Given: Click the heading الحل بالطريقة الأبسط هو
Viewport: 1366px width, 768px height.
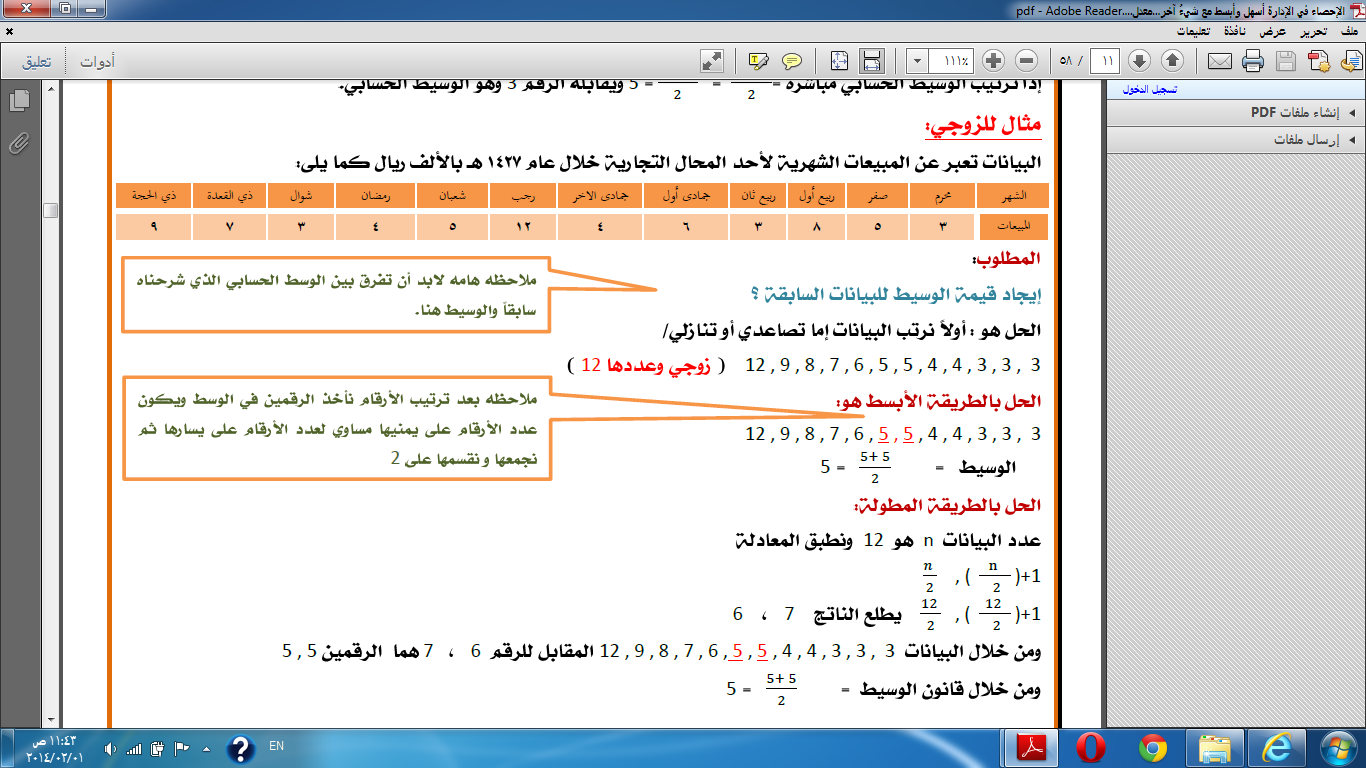Looking at the screenshot, I should 939,401.
